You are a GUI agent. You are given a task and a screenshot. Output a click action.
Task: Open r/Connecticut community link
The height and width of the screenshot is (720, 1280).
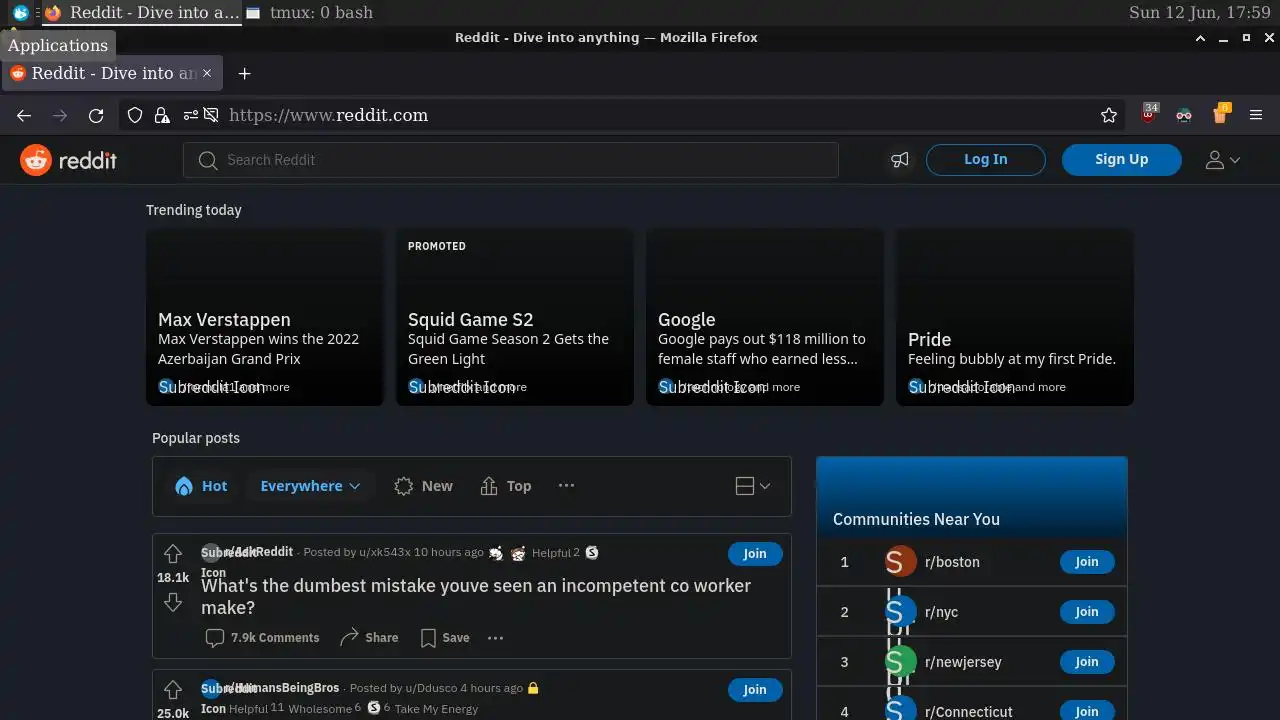pos(969,712)
